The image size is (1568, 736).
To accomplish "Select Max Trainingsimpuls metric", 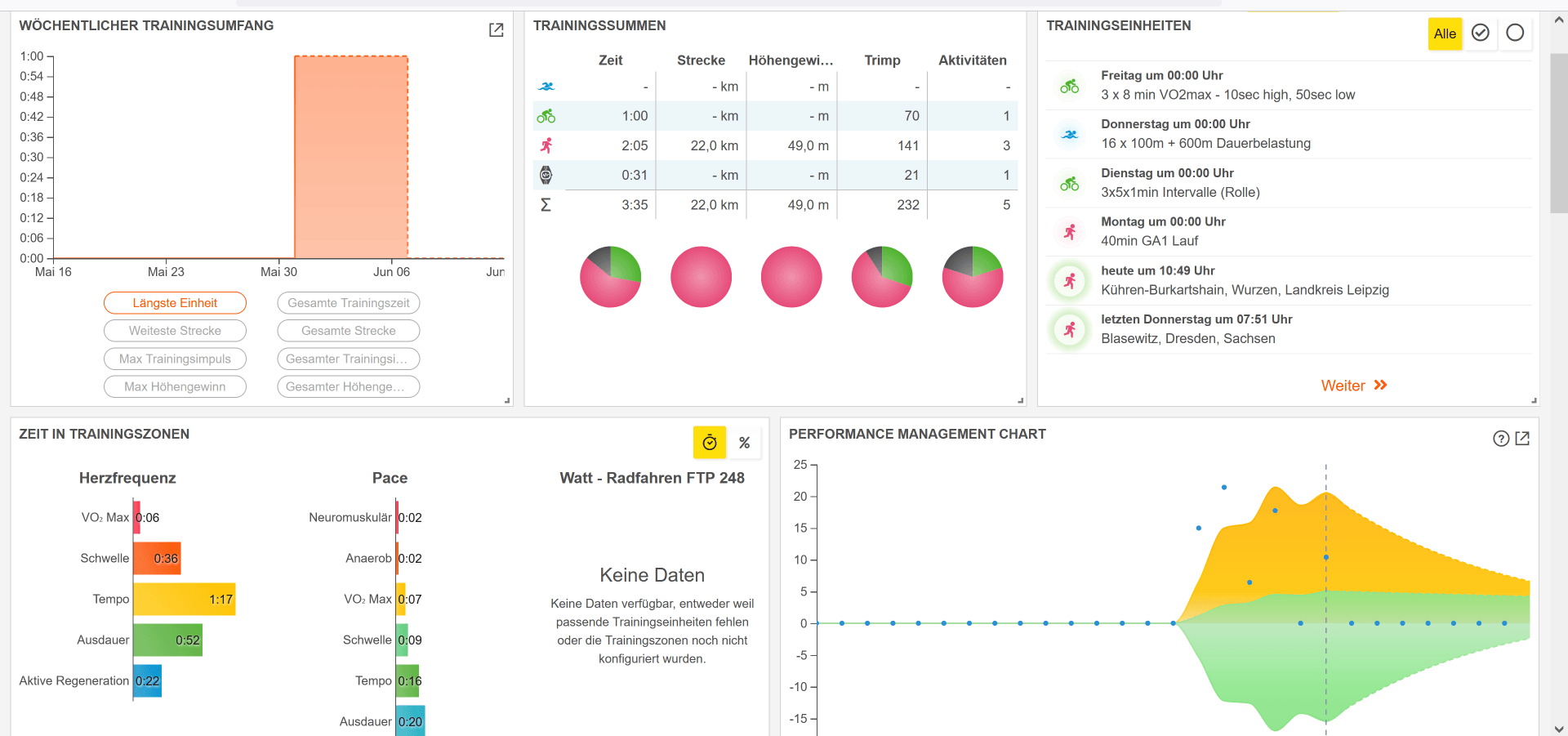I will tap(175, 359).
